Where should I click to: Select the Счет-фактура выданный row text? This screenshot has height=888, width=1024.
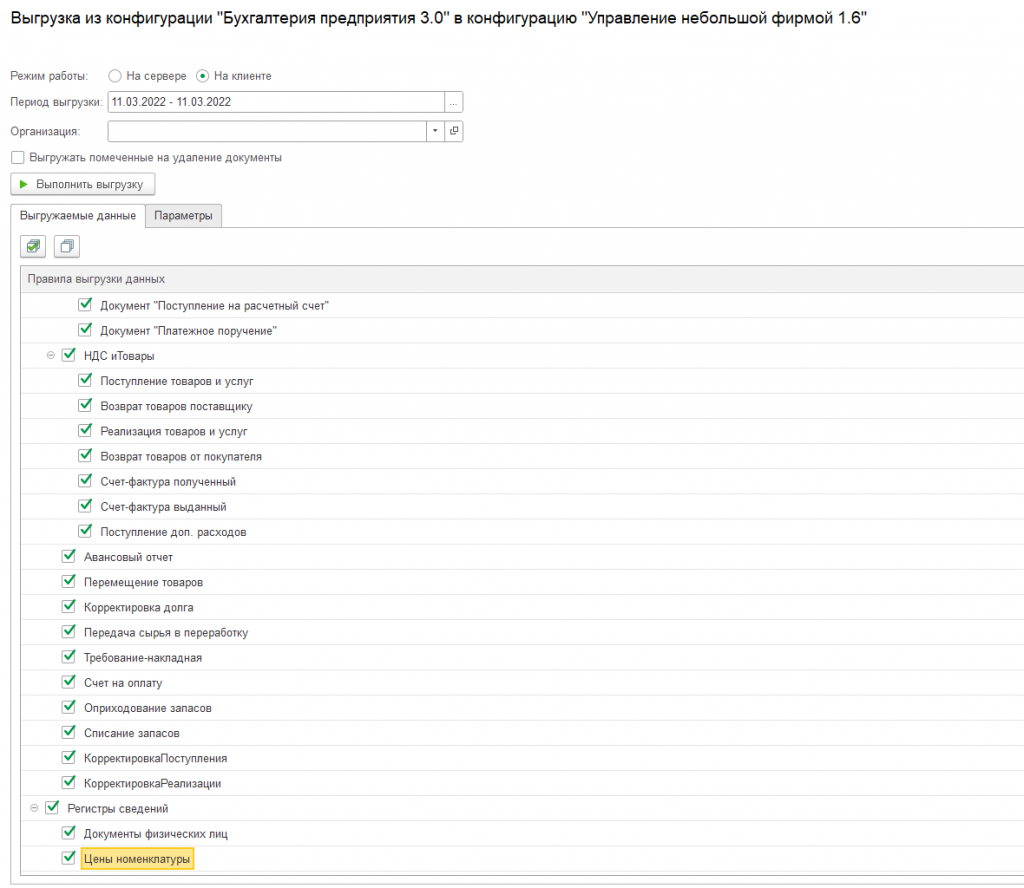click(x=163, y=507)
